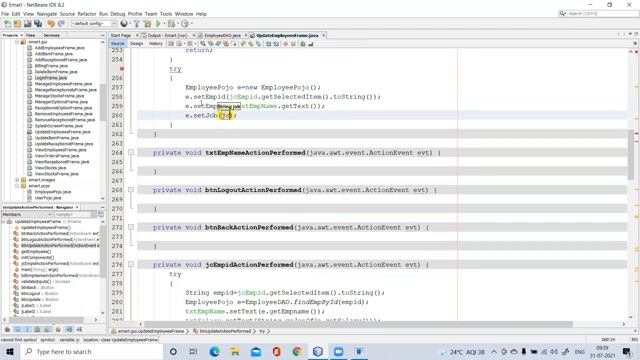Click the Profile Project icon
The image size is (640, 360).
185,24
